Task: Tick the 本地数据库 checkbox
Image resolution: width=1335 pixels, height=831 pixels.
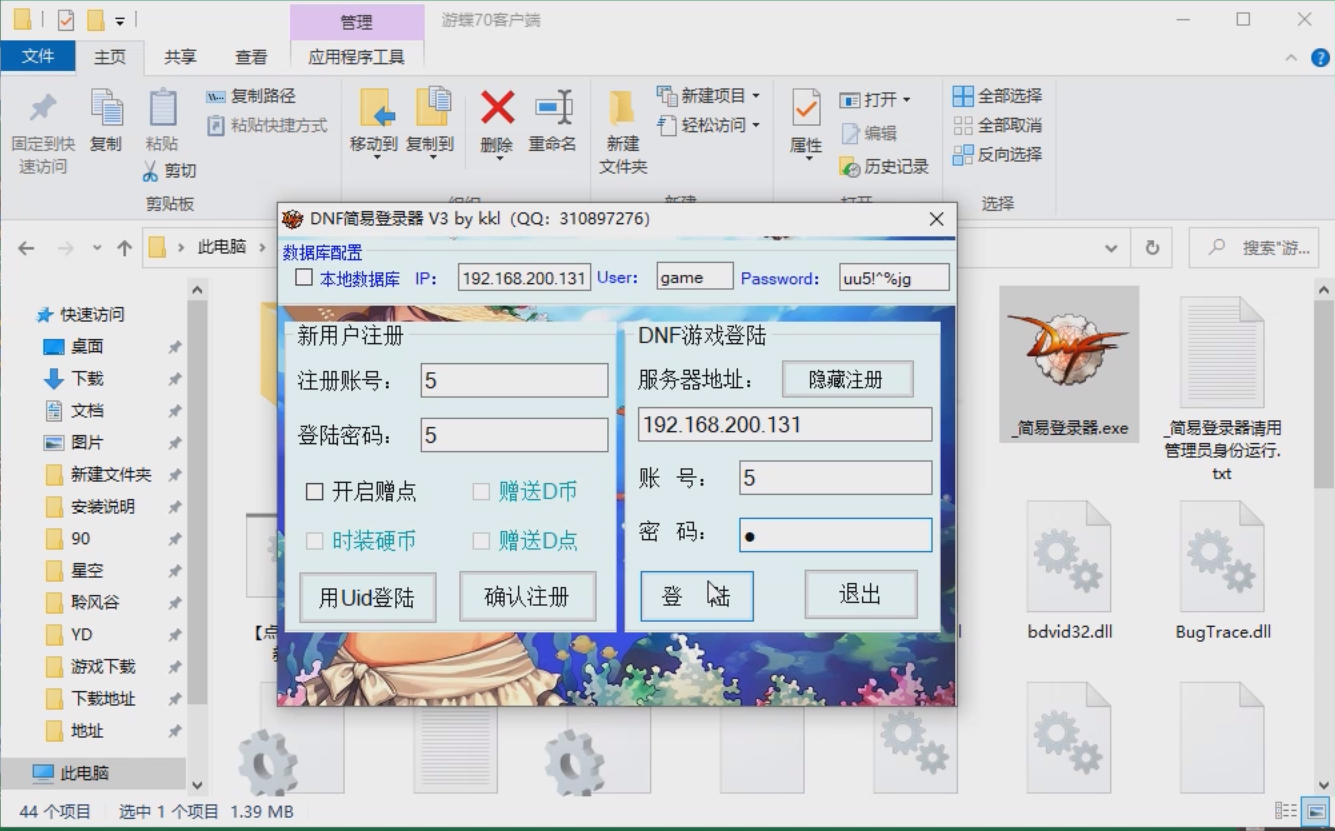Action: (304, 278)
